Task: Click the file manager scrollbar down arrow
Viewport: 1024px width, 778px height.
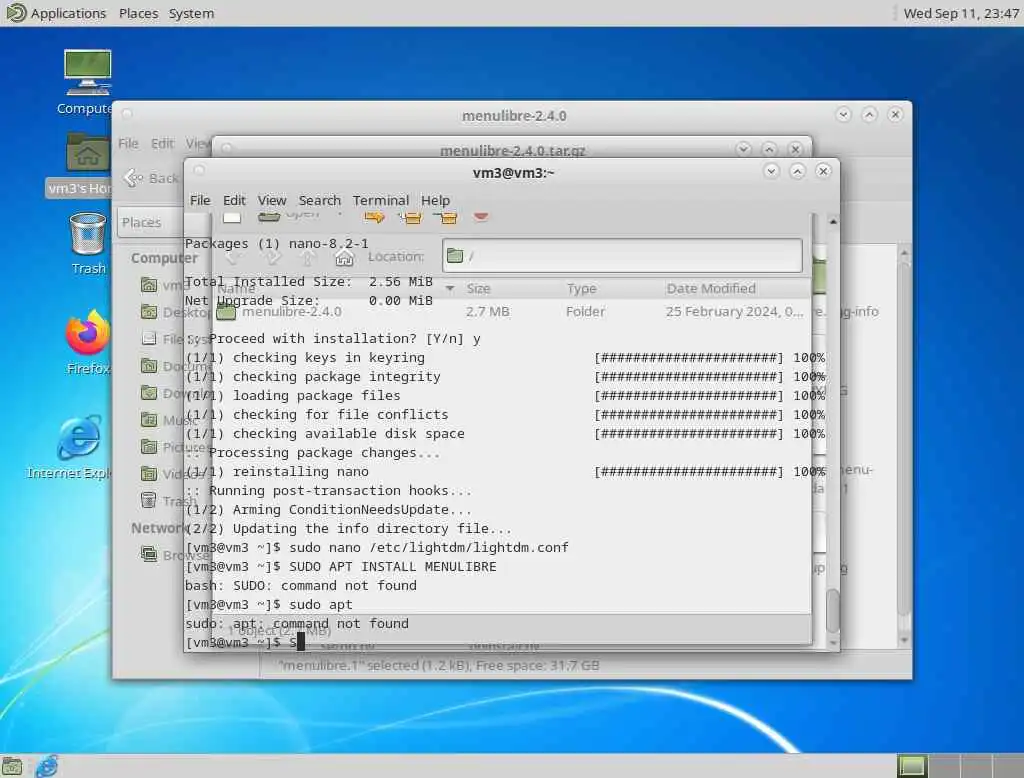Action: pyautogui.click(x=904, y=640)
